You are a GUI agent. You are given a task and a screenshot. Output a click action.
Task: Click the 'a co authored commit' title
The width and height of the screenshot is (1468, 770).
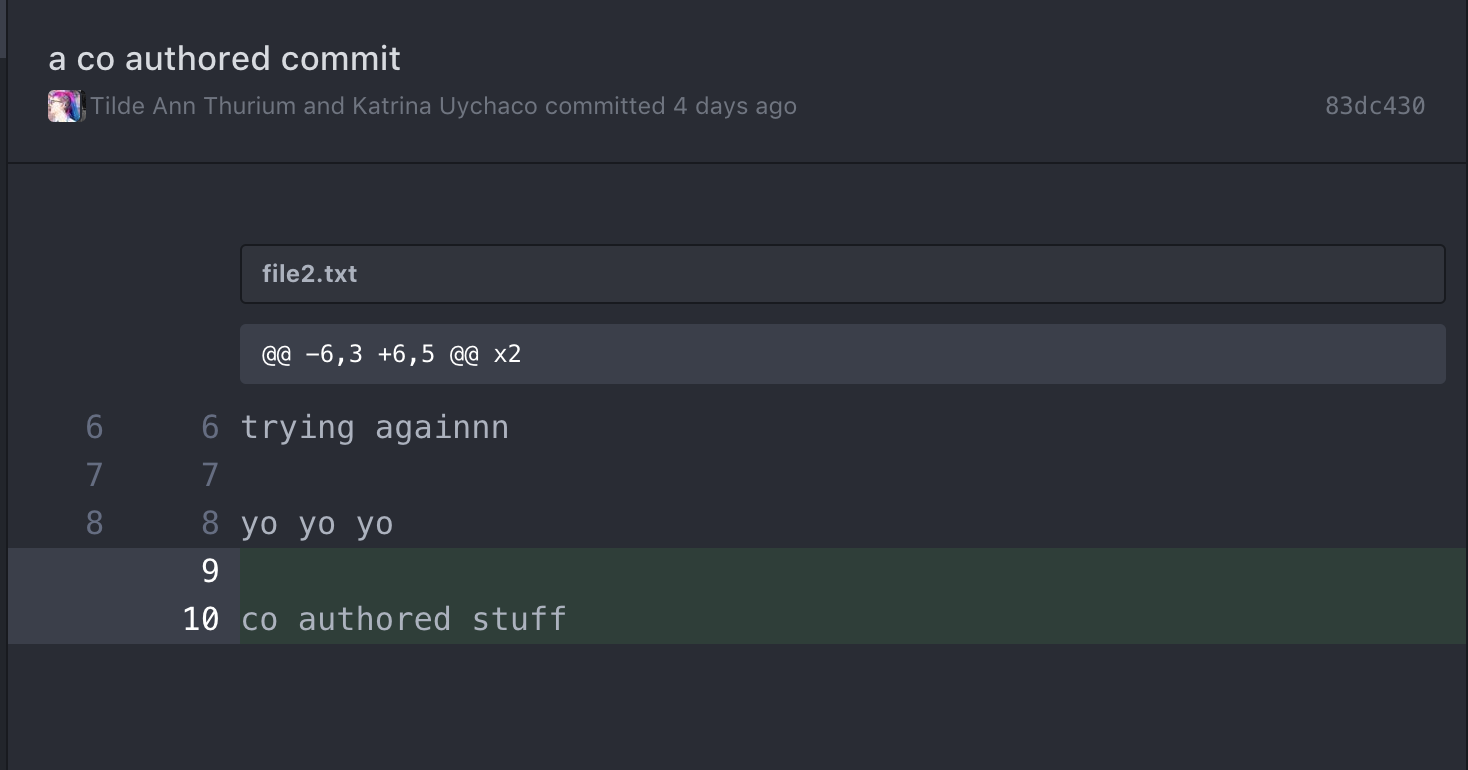(x=224, y=59)
